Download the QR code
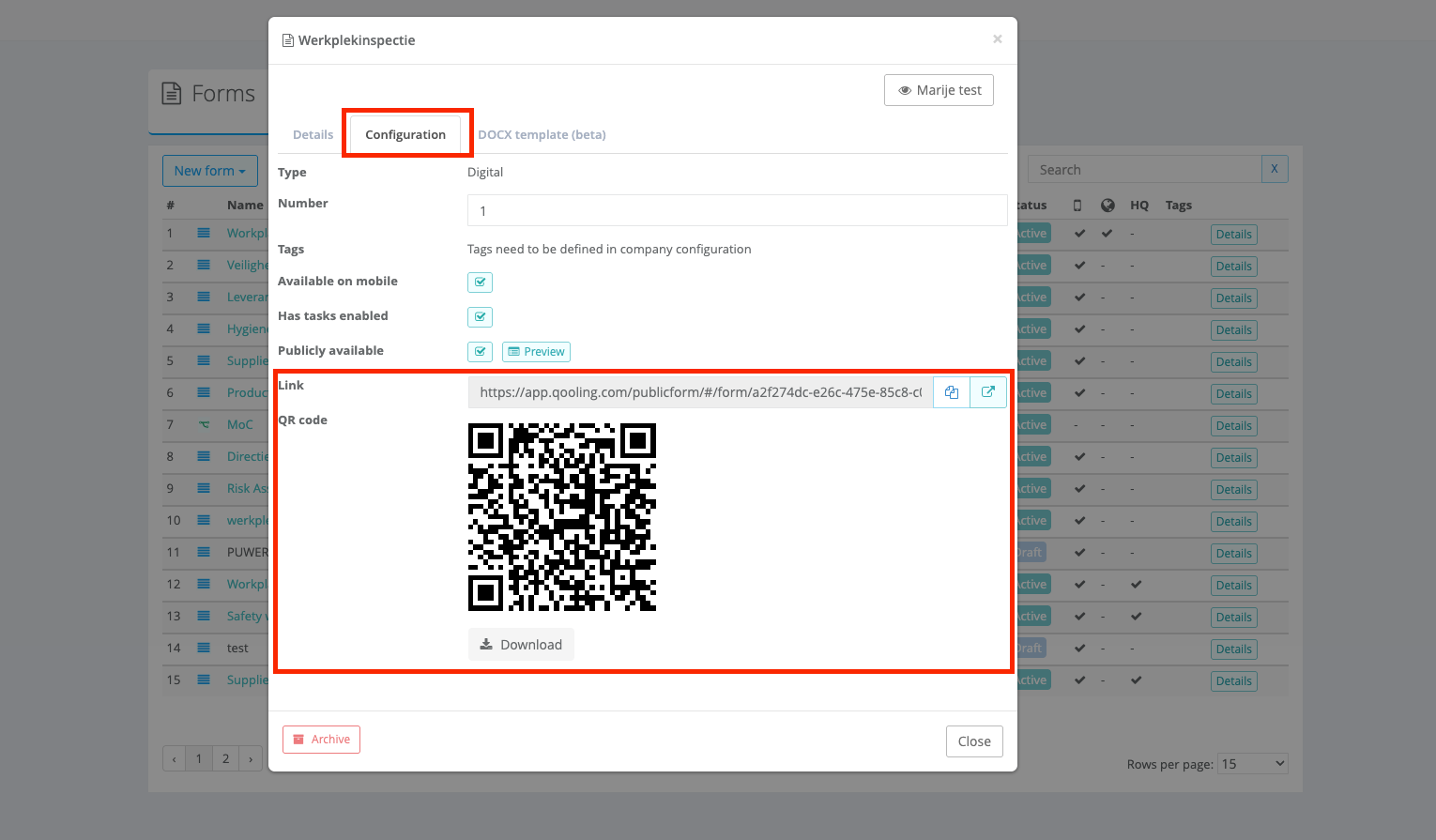Image resolution: width=1436 pixels, height=840 pixels. coord(521,645)
